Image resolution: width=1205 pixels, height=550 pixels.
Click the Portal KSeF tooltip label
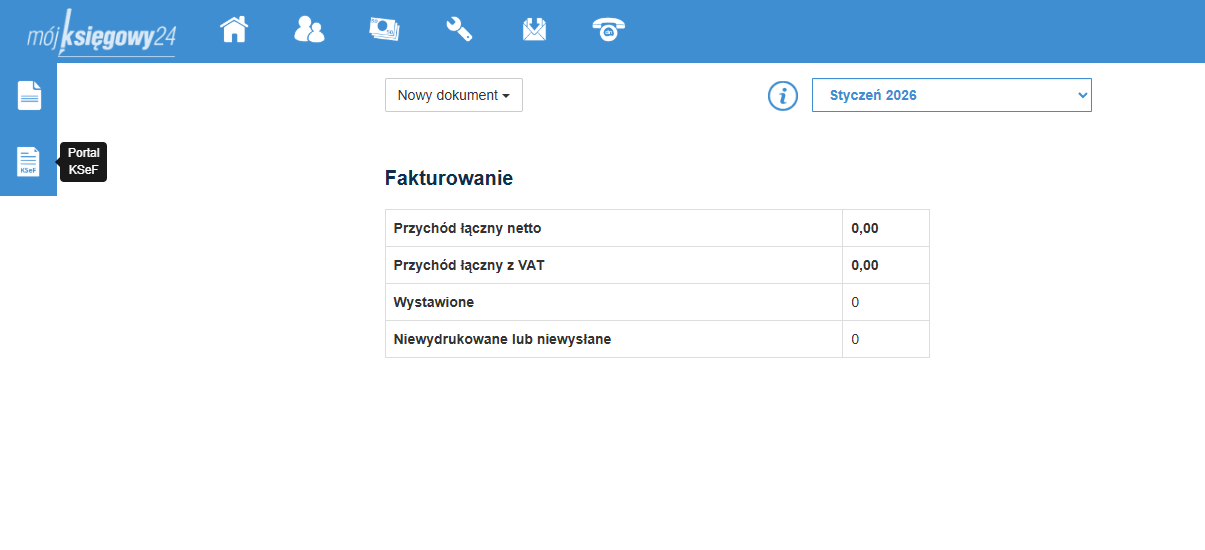pos(84,162)
